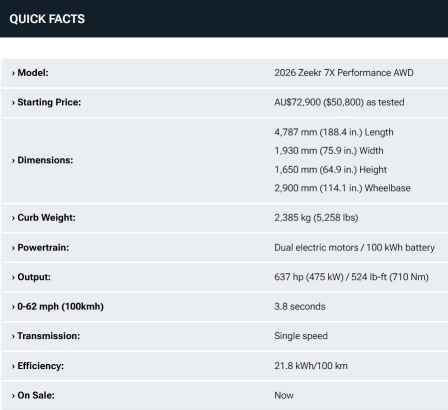Select Dual electric motors / 100 kWh battery
Viewport: 448px width, 410px height.
click(354, 248)
